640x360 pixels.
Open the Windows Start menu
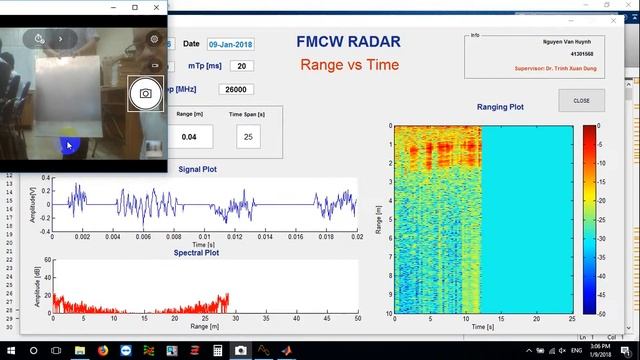(11, 351)
